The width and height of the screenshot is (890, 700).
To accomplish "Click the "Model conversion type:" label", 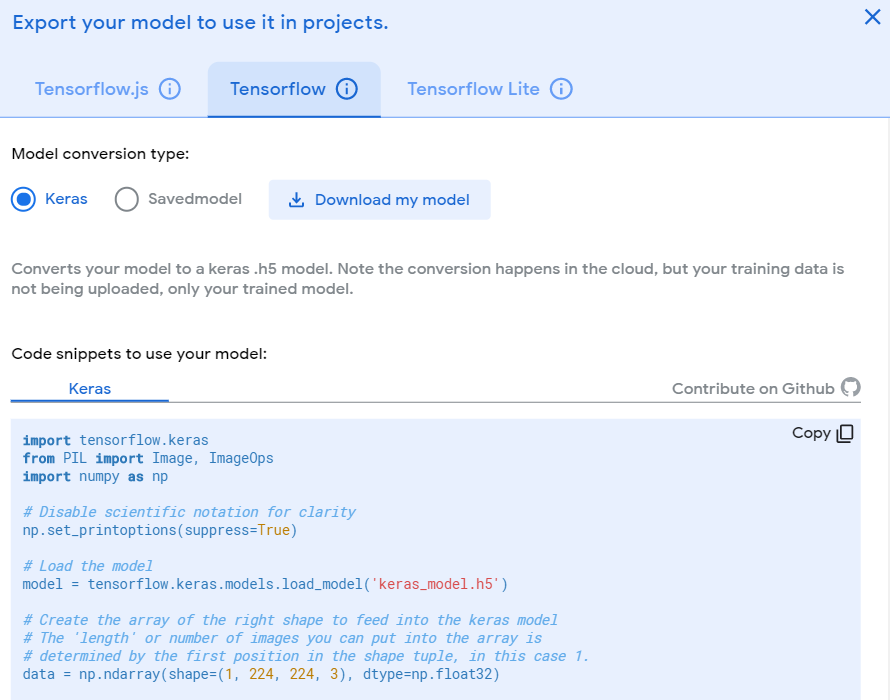I will pos(100,154).
